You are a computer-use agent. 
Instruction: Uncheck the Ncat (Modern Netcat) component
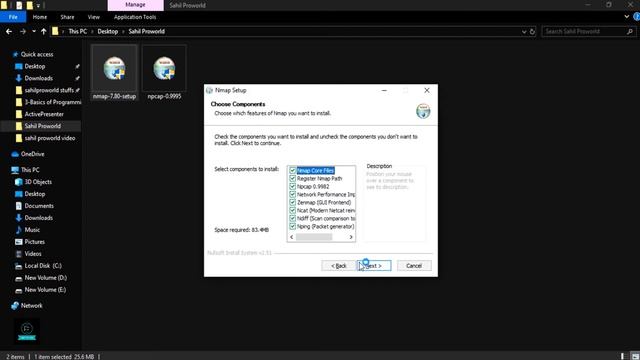(292, 210)
